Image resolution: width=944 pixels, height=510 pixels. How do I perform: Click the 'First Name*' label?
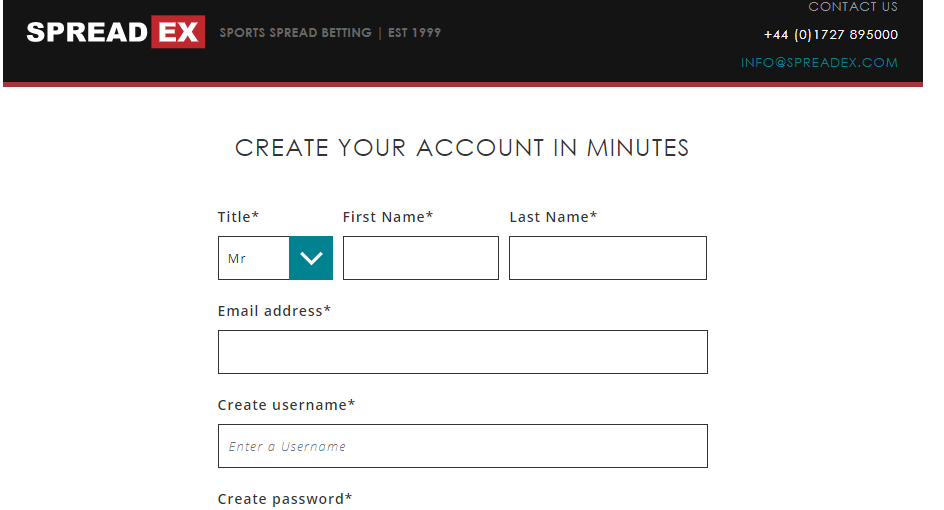pyautogui.click(x=387, y=217)
